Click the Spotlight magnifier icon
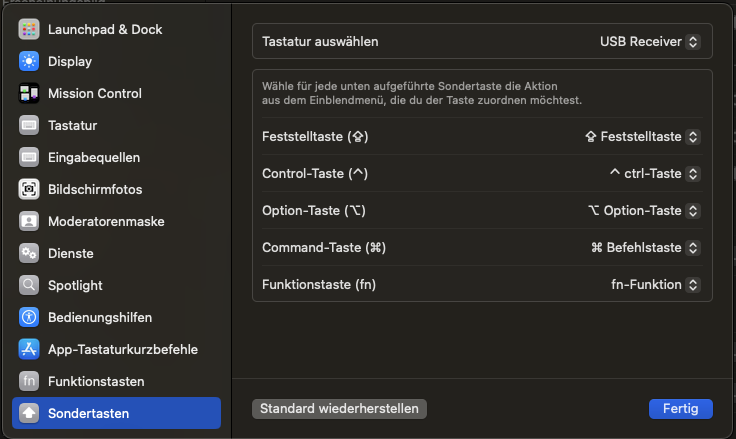 pyautogui.click(x=29, y=285)
